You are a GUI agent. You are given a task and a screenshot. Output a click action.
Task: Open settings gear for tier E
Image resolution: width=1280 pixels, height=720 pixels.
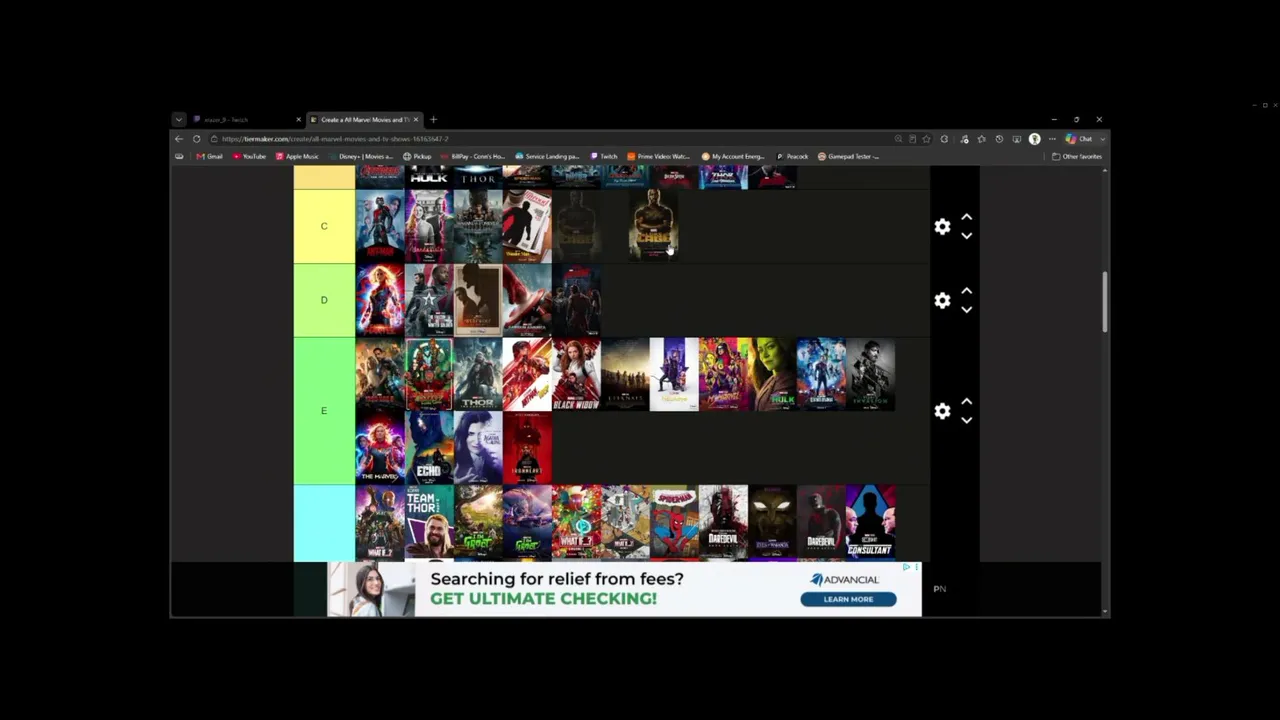point(942,411)
